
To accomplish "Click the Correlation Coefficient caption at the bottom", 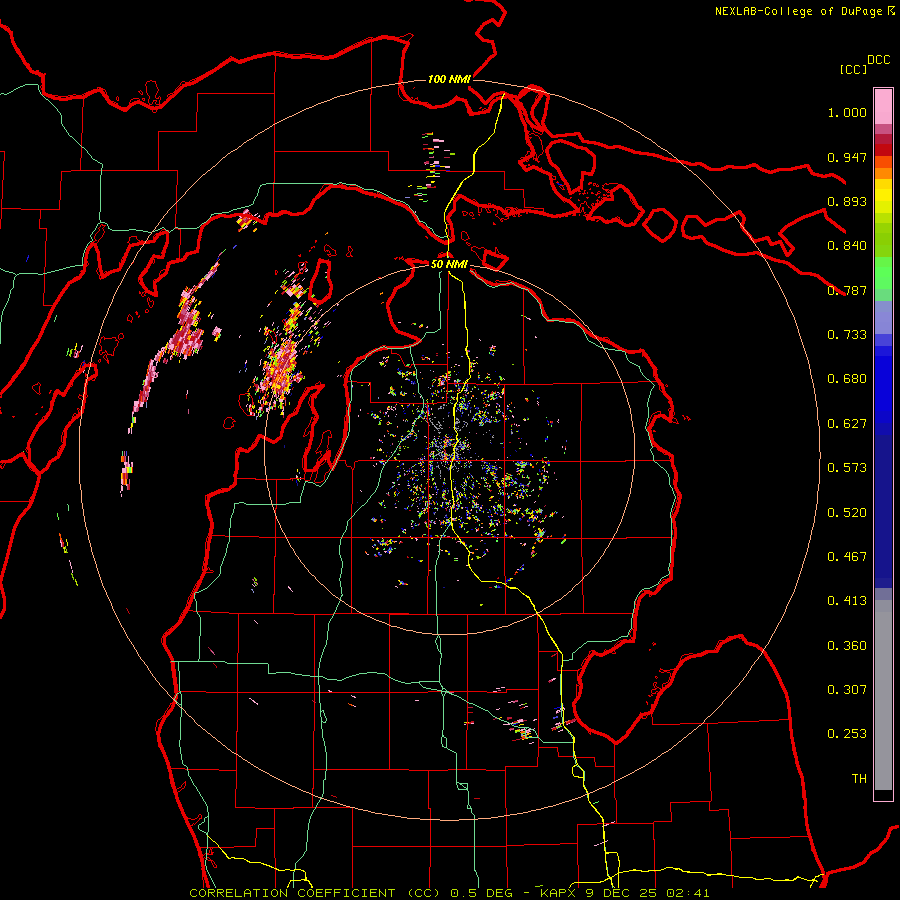I will [449, 893].
